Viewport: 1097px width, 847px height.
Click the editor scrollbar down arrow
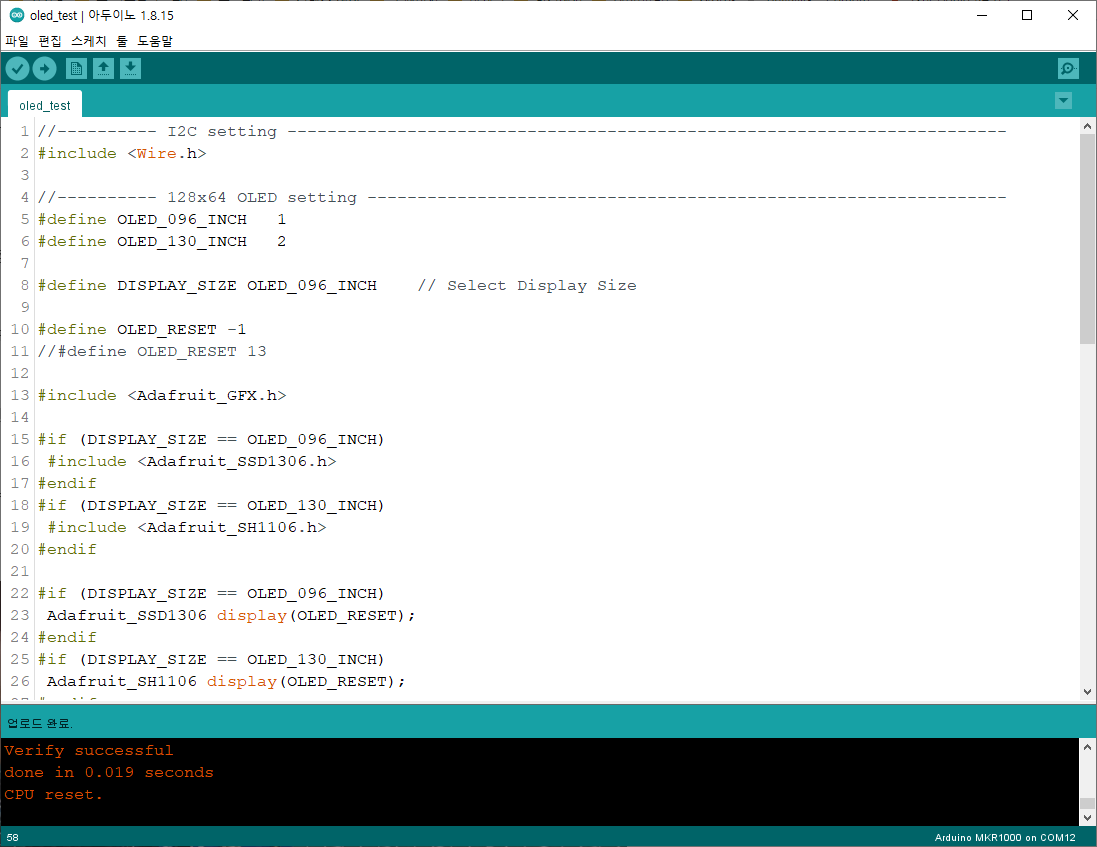(1087, 692)
